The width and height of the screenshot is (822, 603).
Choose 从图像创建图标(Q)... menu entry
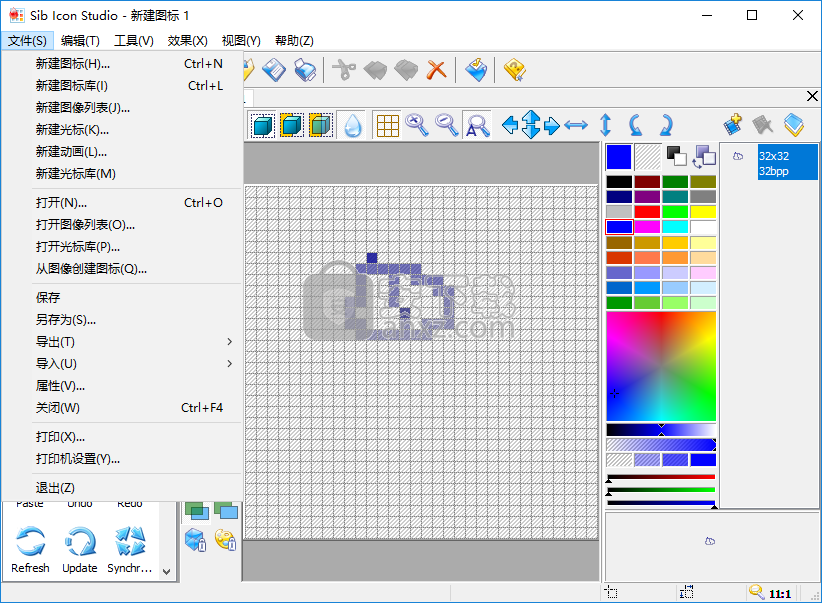pos(136,269)
